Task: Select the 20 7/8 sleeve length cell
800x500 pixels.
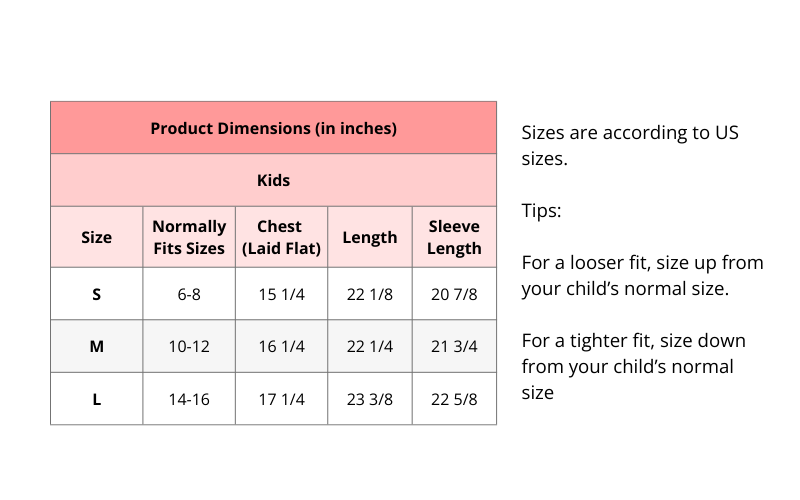Action: tap(454, 294)
